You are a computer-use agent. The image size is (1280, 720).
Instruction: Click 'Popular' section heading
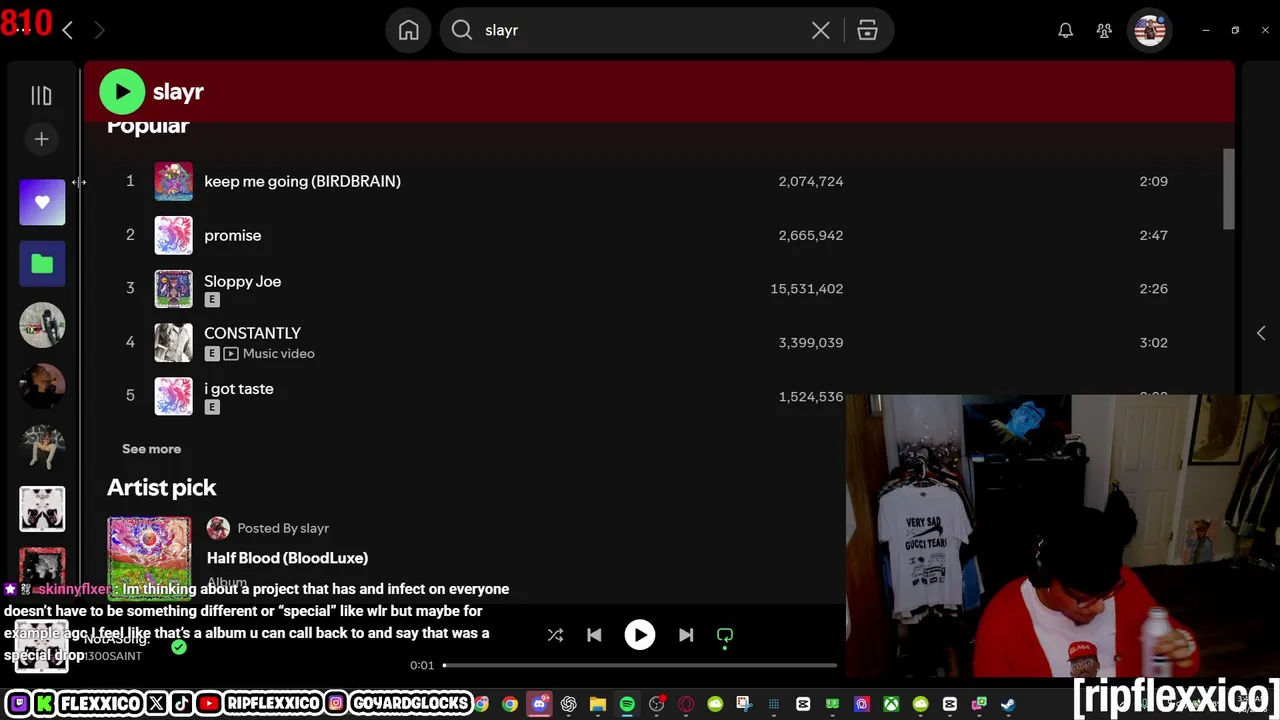pyautogui.click(x=148, y=126)
